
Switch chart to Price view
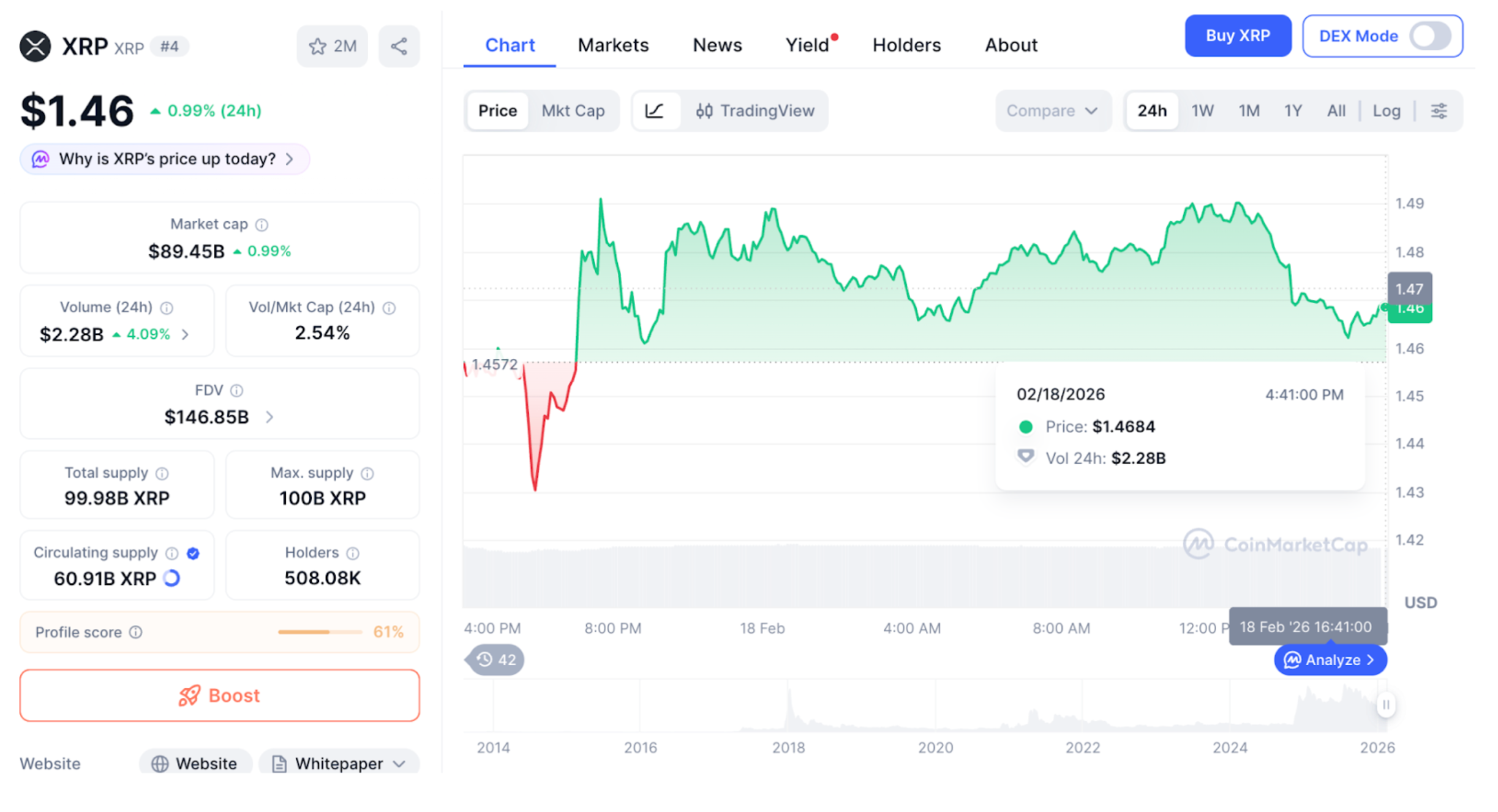pos(497,111)
